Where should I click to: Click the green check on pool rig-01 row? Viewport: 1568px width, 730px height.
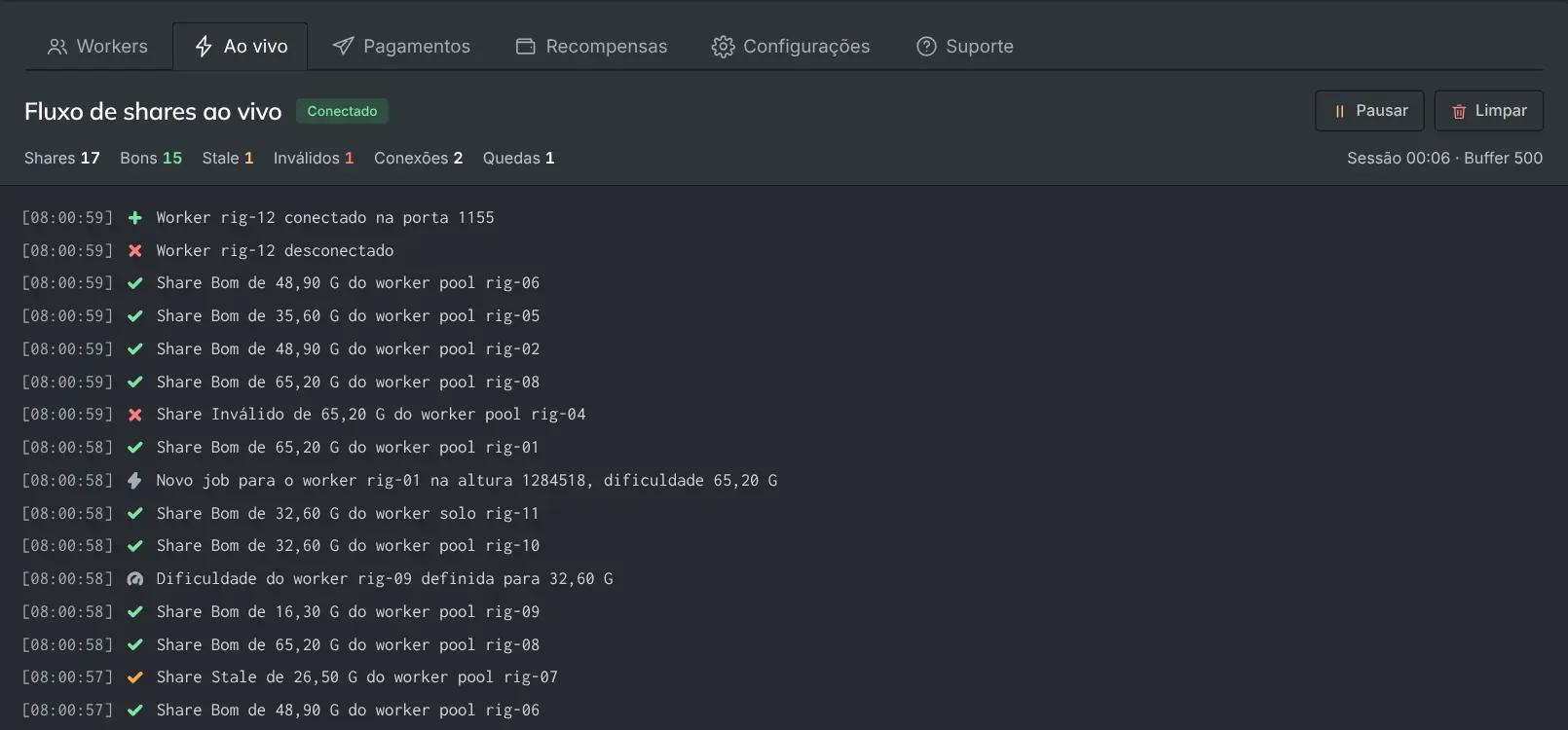point(135,448)
